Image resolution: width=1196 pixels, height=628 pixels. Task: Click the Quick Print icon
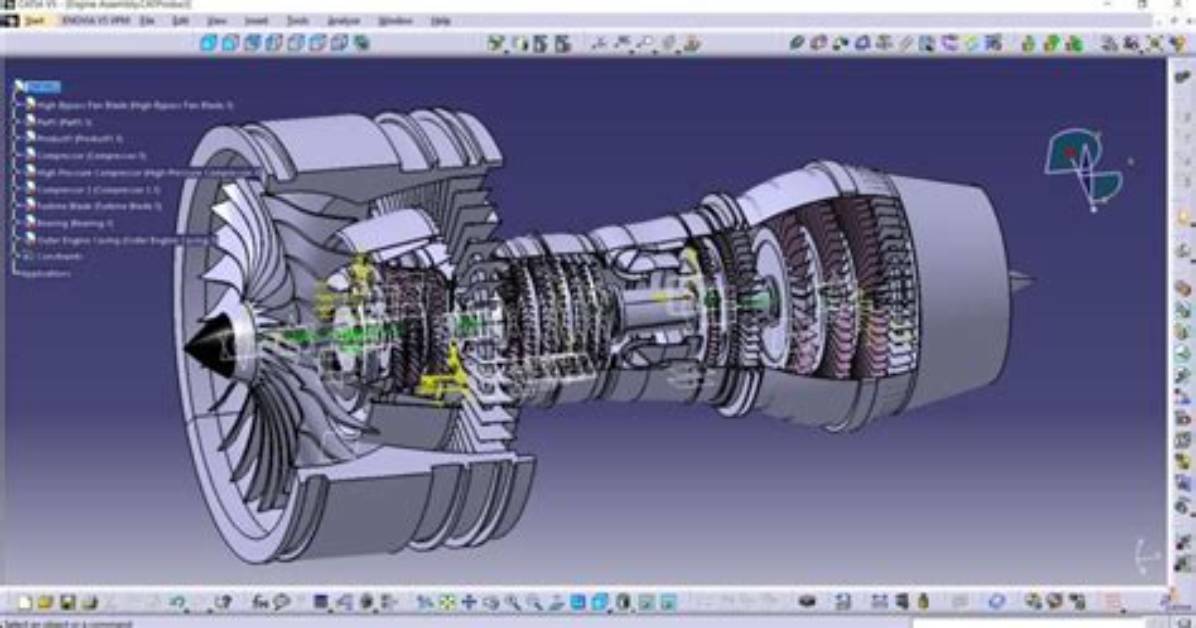click(x=90, y=603)
